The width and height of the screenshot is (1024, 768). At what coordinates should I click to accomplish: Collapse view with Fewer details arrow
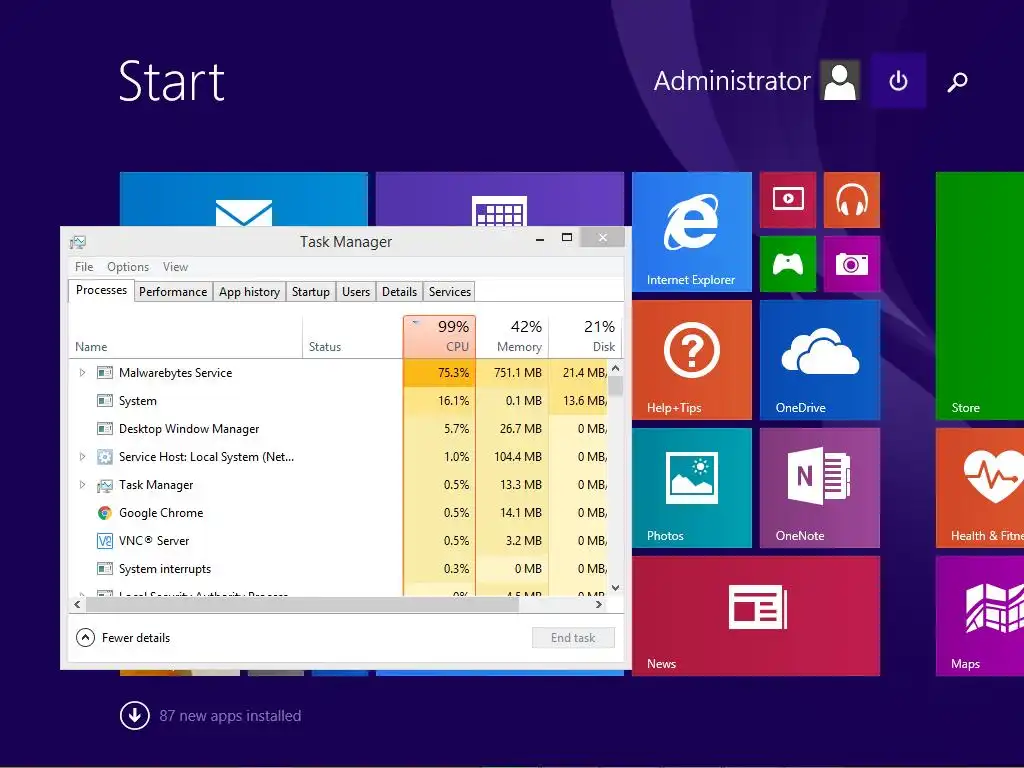[86, 637]
